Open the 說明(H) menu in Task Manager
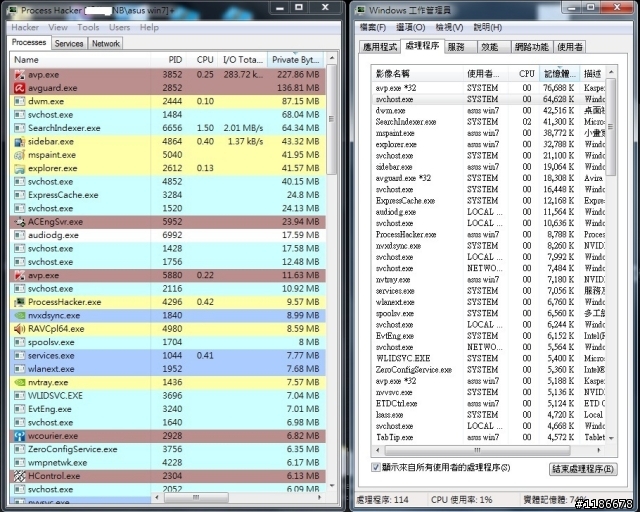The width and height of the screenshot is (640, 512). point(487,27)
